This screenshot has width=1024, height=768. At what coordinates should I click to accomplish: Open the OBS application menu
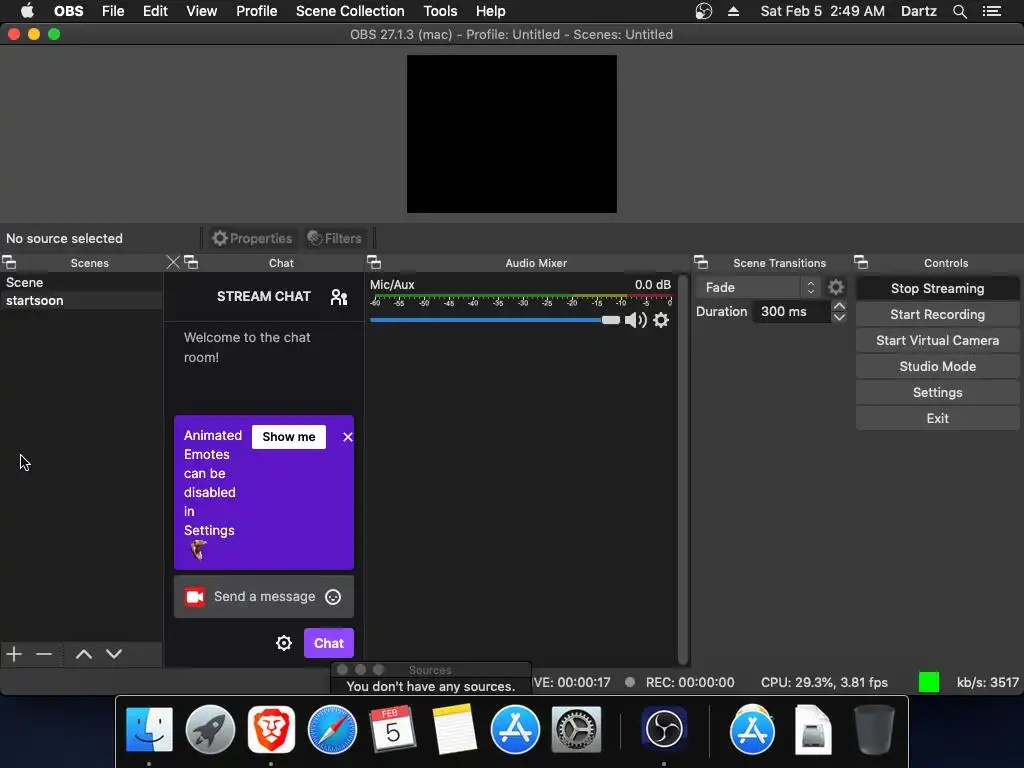tap(69, 11)
